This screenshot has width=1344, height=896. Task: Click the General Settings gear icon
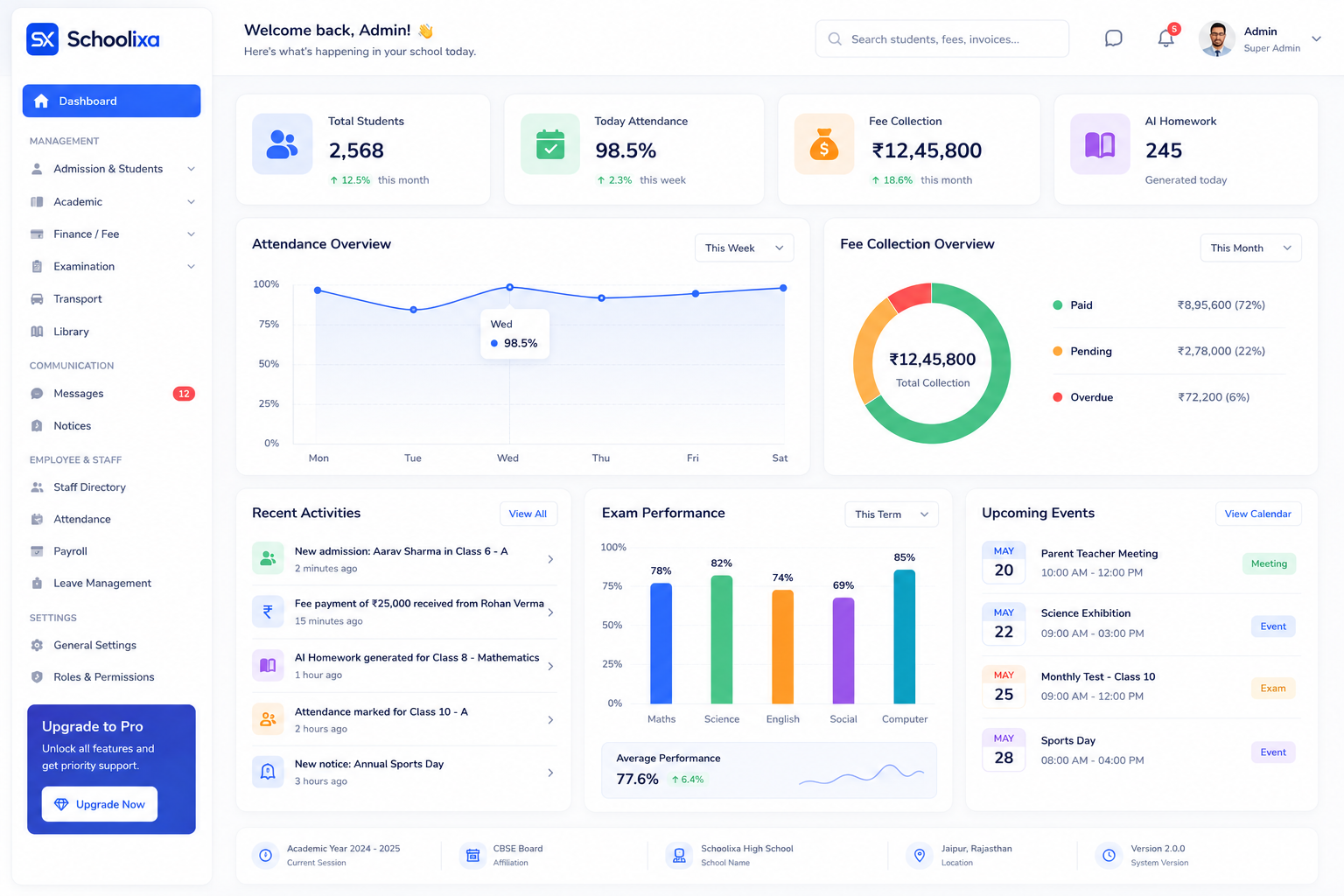point(37,645)
